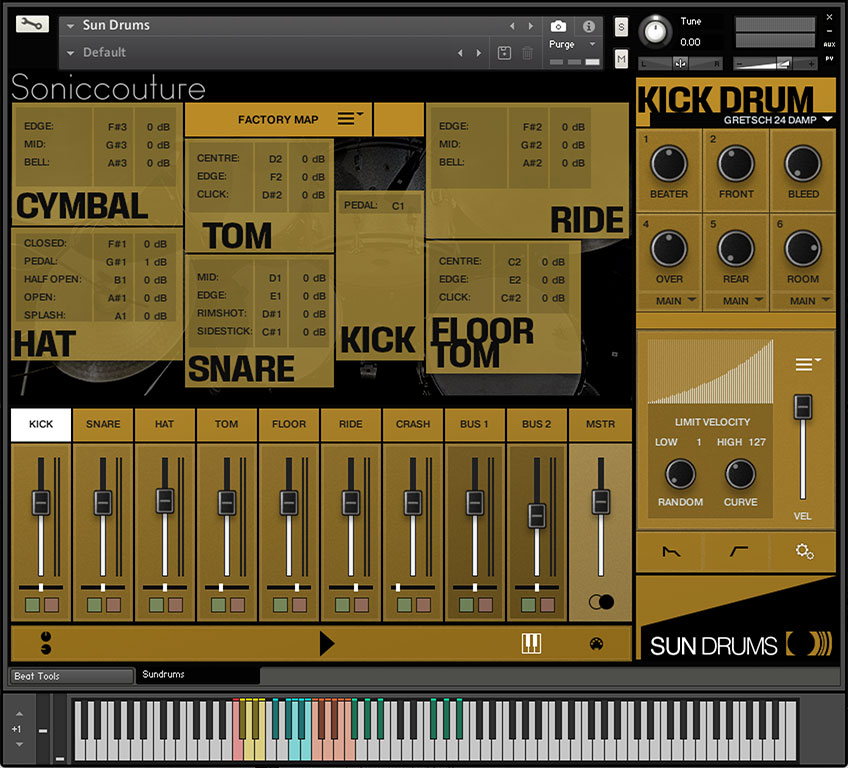Toggle the red button on the RIDE channel

click(x=361, y=605)
